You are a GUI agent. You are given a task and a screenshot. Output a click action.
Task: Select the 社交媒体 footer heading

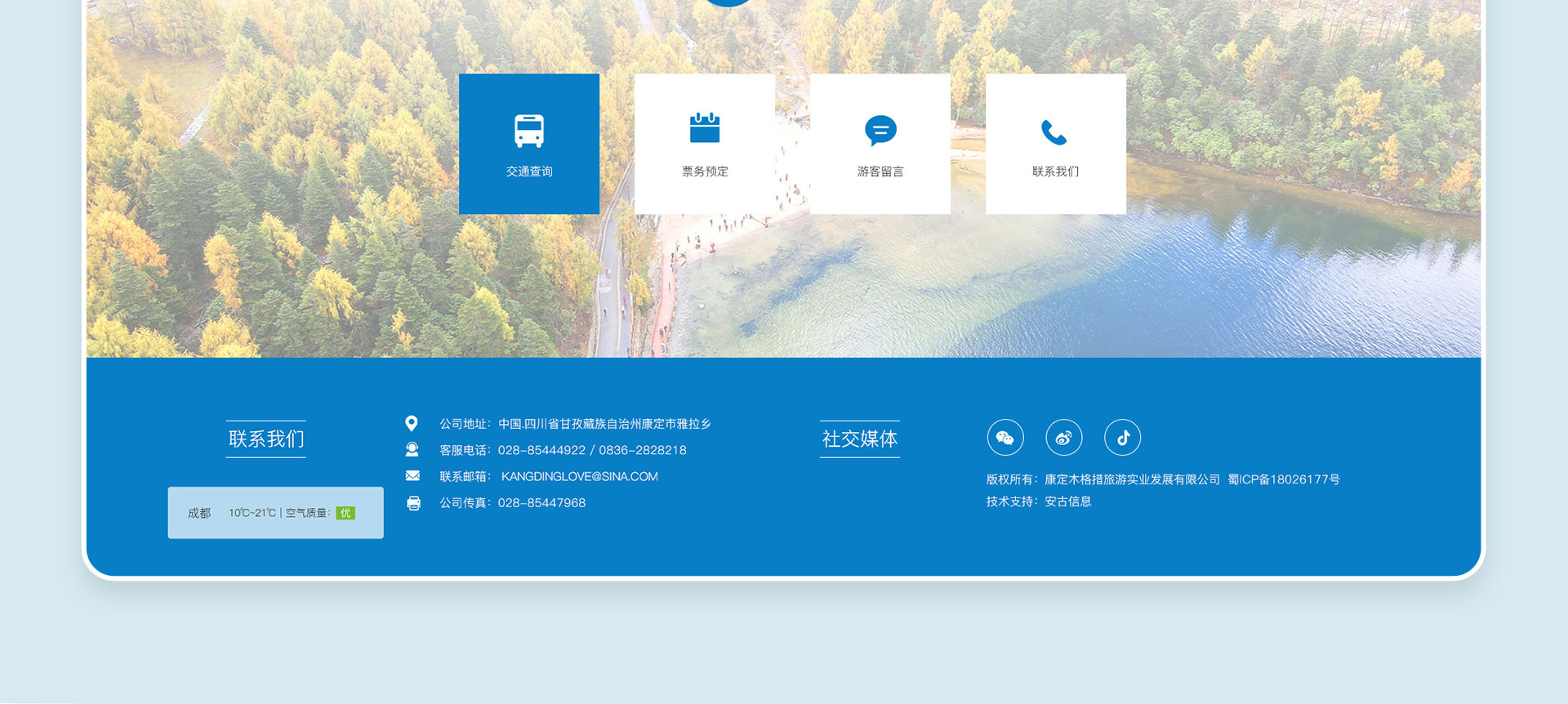pos(860,439)
